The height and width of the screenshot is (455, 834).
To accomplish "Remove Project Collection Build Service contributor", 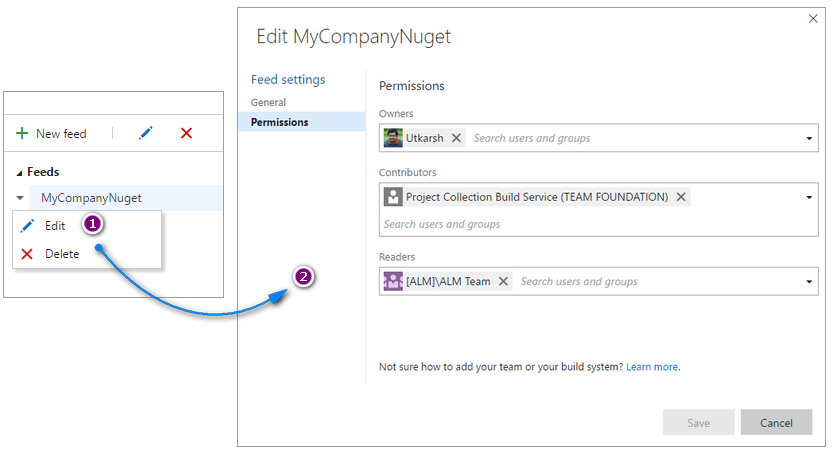I will pos(681,197).
